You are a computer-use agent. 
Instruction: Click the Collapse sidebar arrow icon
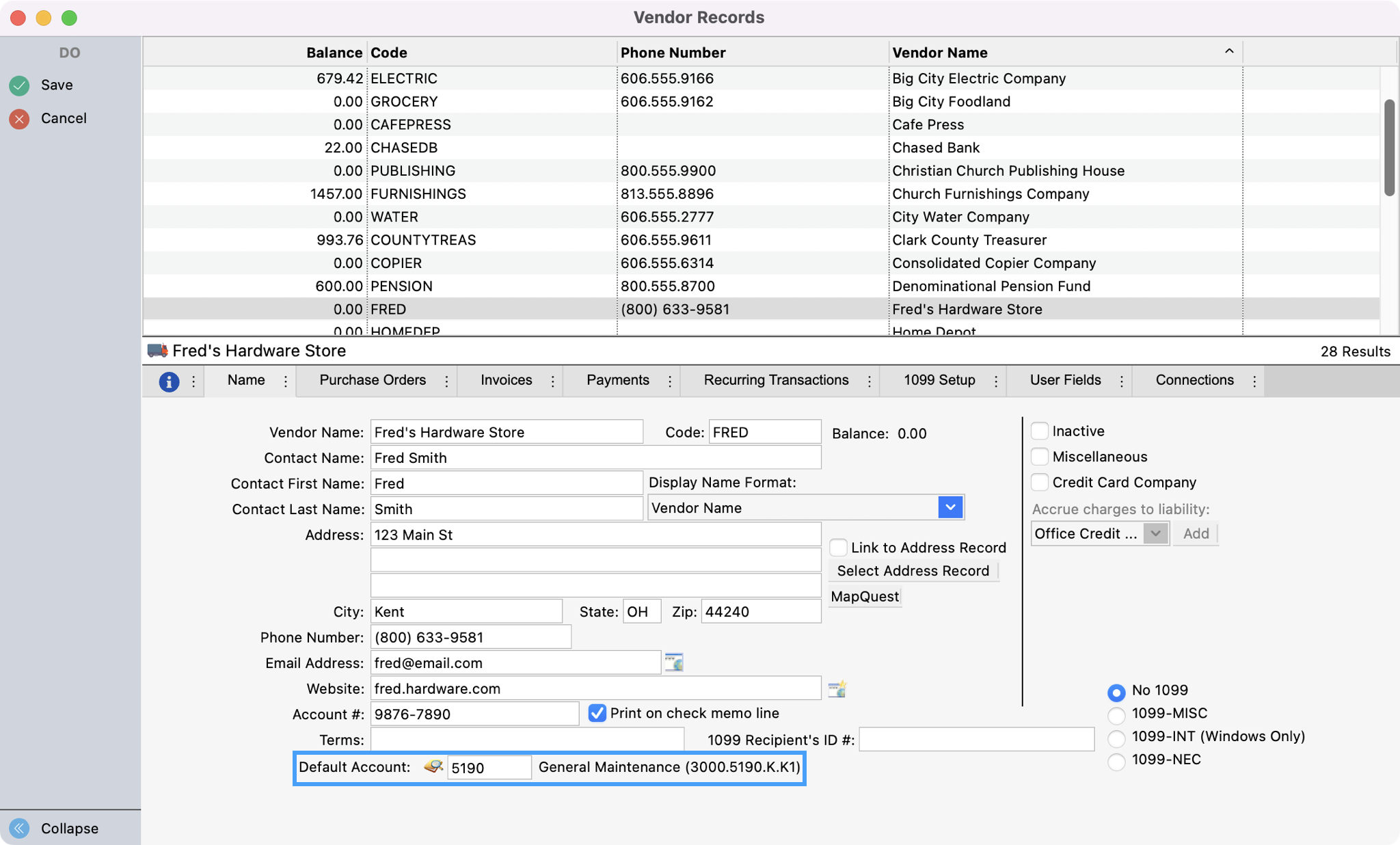[19, 829]
